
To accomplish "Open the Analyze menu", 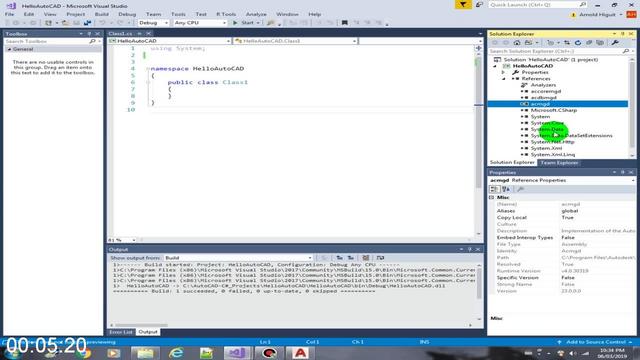I will pos(256,14).
